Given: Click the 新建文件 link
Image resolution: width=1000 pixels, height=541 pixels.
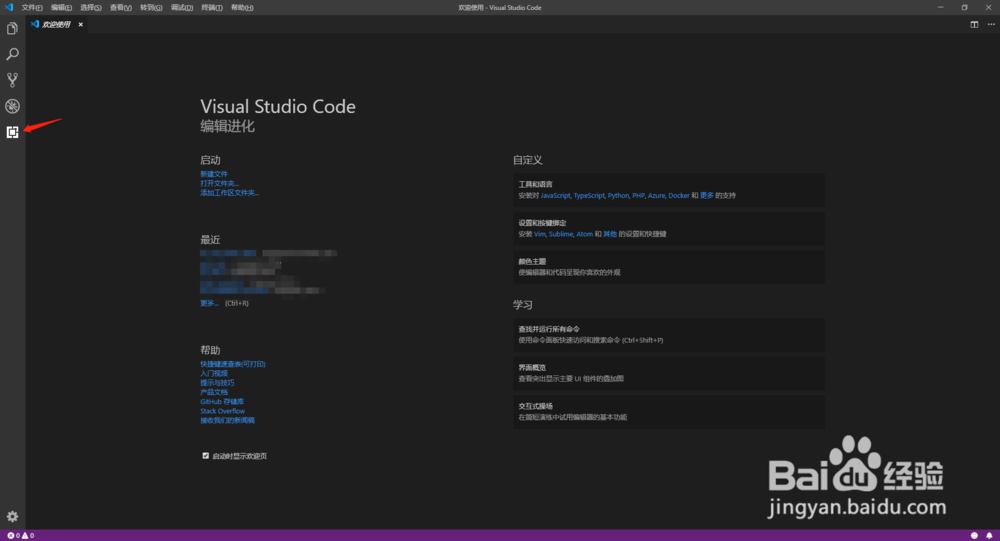Looking at the screenshot, I should (x=214, y=174).
